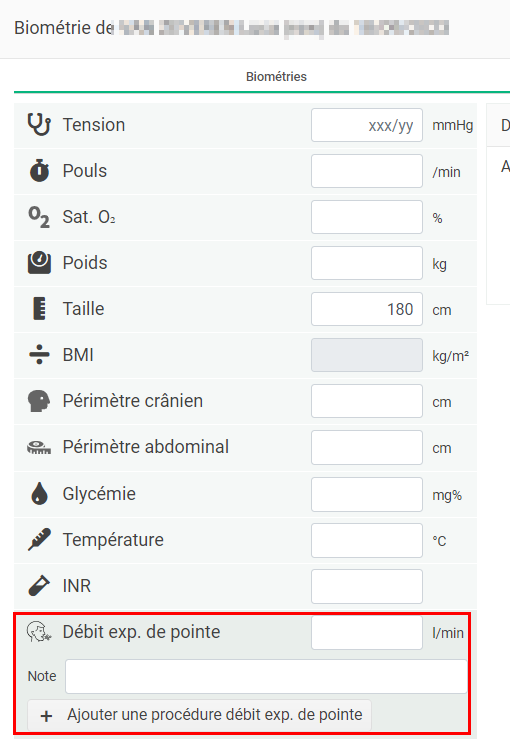
Task: Click the weight scale icon beside Poids
Action: coord(39,263)
